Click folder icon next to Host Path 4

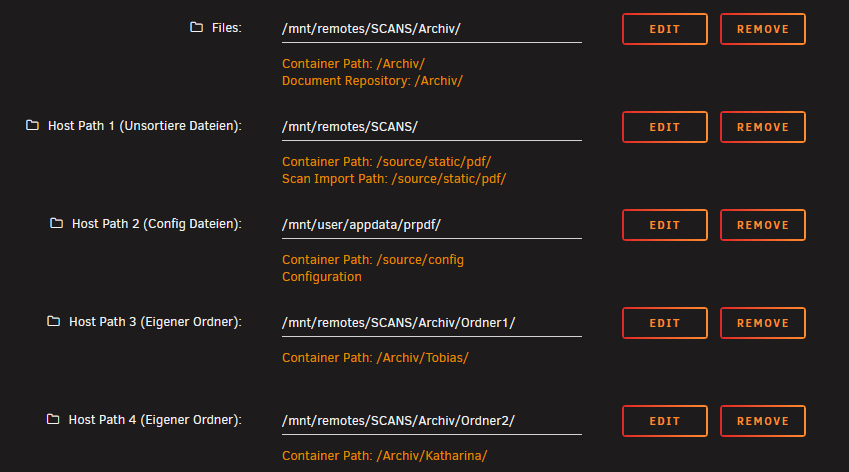click(x=53, y=419)
